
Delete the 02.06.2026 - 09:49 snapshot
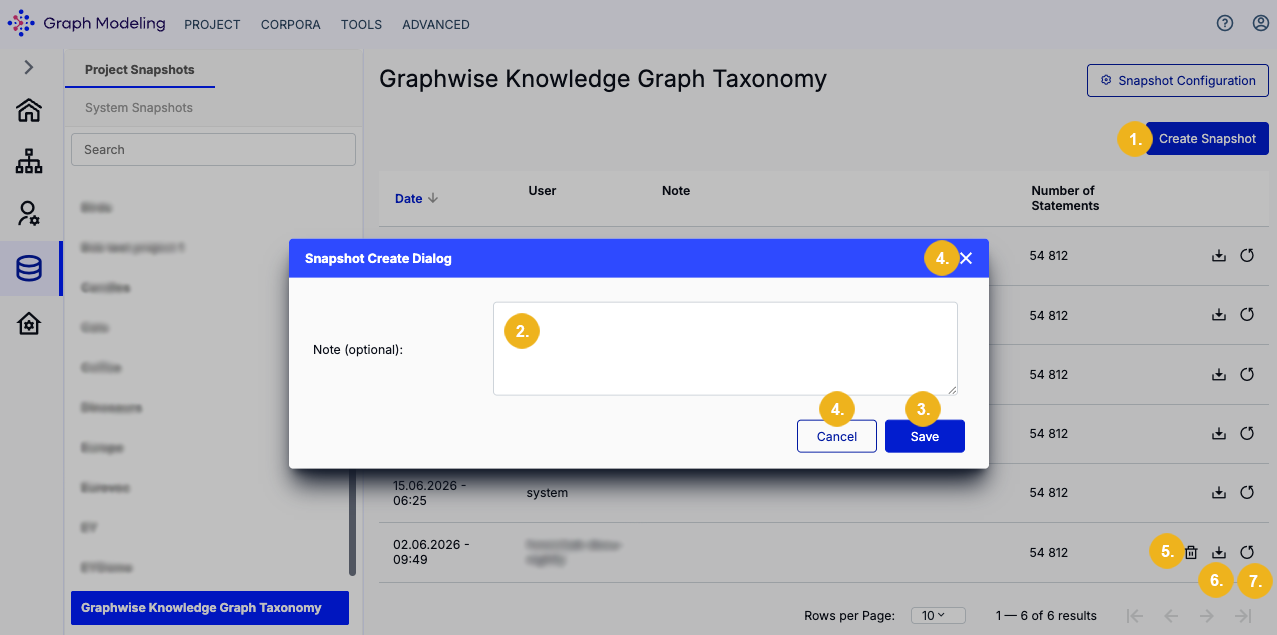(x=1191, y=552)
